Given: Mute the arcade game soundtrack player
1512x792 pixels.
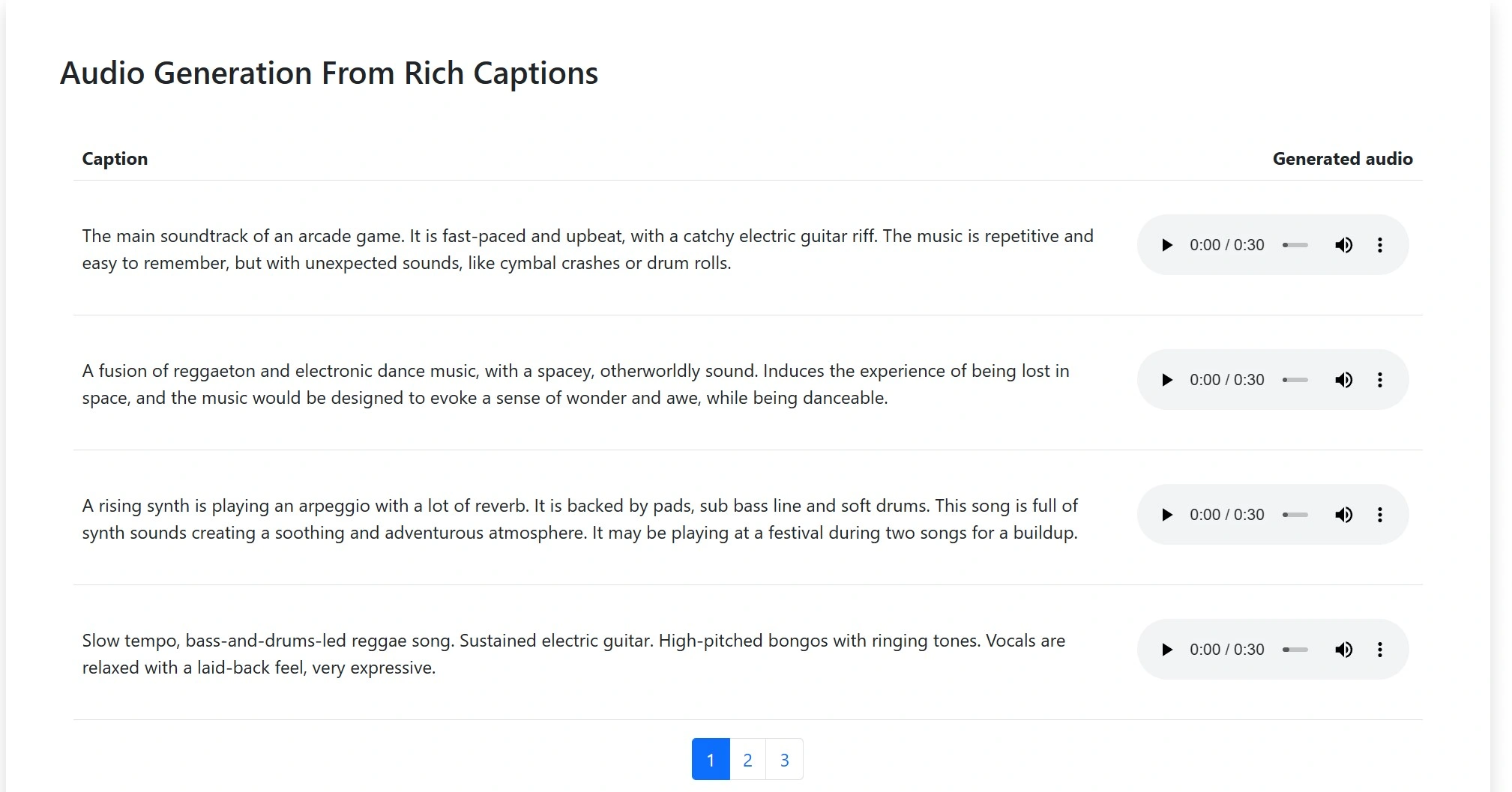Looking at the screenshot, I should coord(1343,245).
